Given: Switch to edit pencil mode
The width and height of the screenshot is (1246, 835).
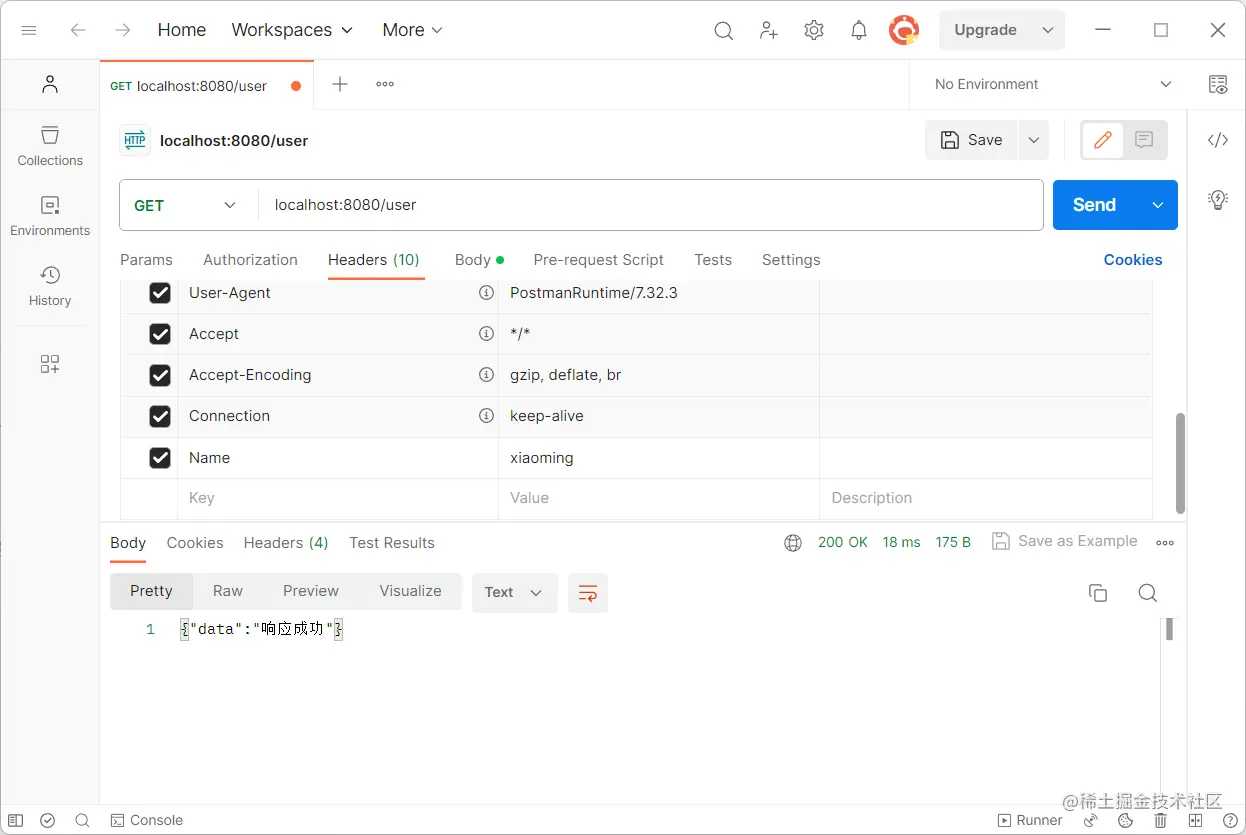Looking at the screenshot, I should pos(1103,140).
